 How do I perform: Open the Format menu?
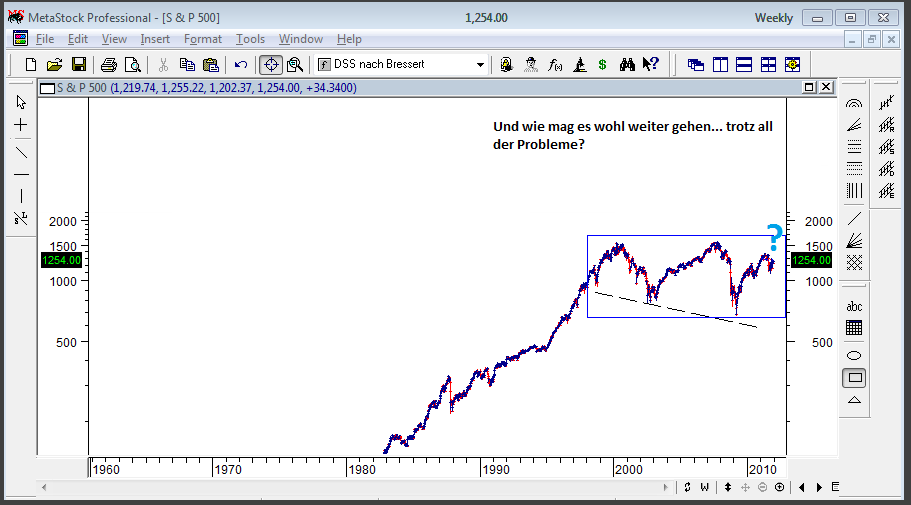(x=203, y=39)
